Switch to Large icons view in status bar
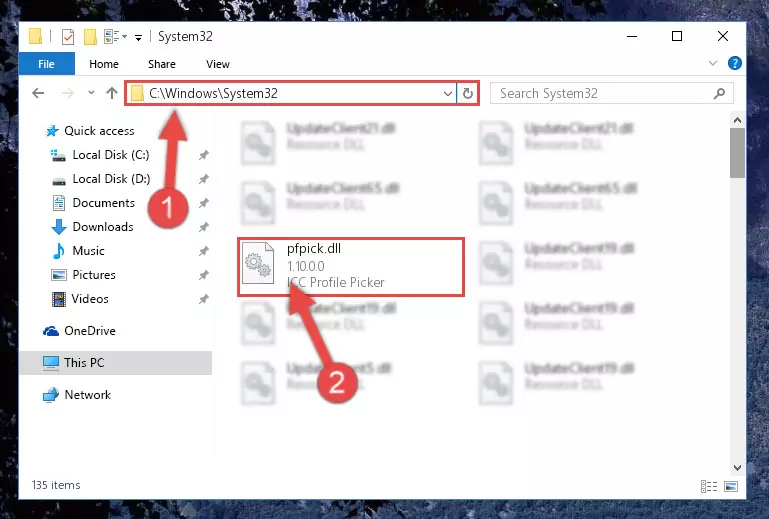The height and width of the screenshot is (519, 769). click(x=731, y=486)
